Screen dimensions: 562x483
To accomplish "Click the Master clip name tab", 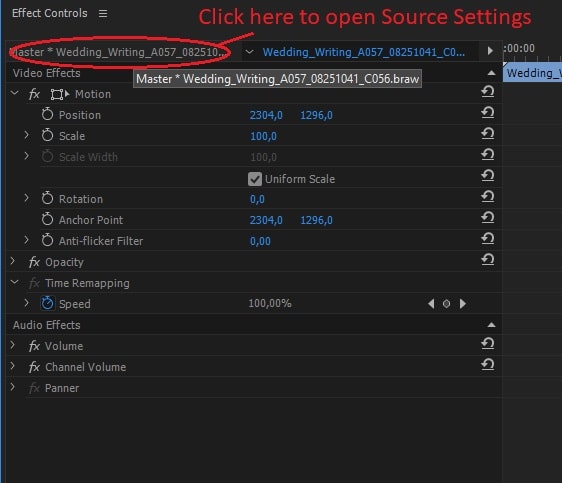I will (x=119, y=52).
